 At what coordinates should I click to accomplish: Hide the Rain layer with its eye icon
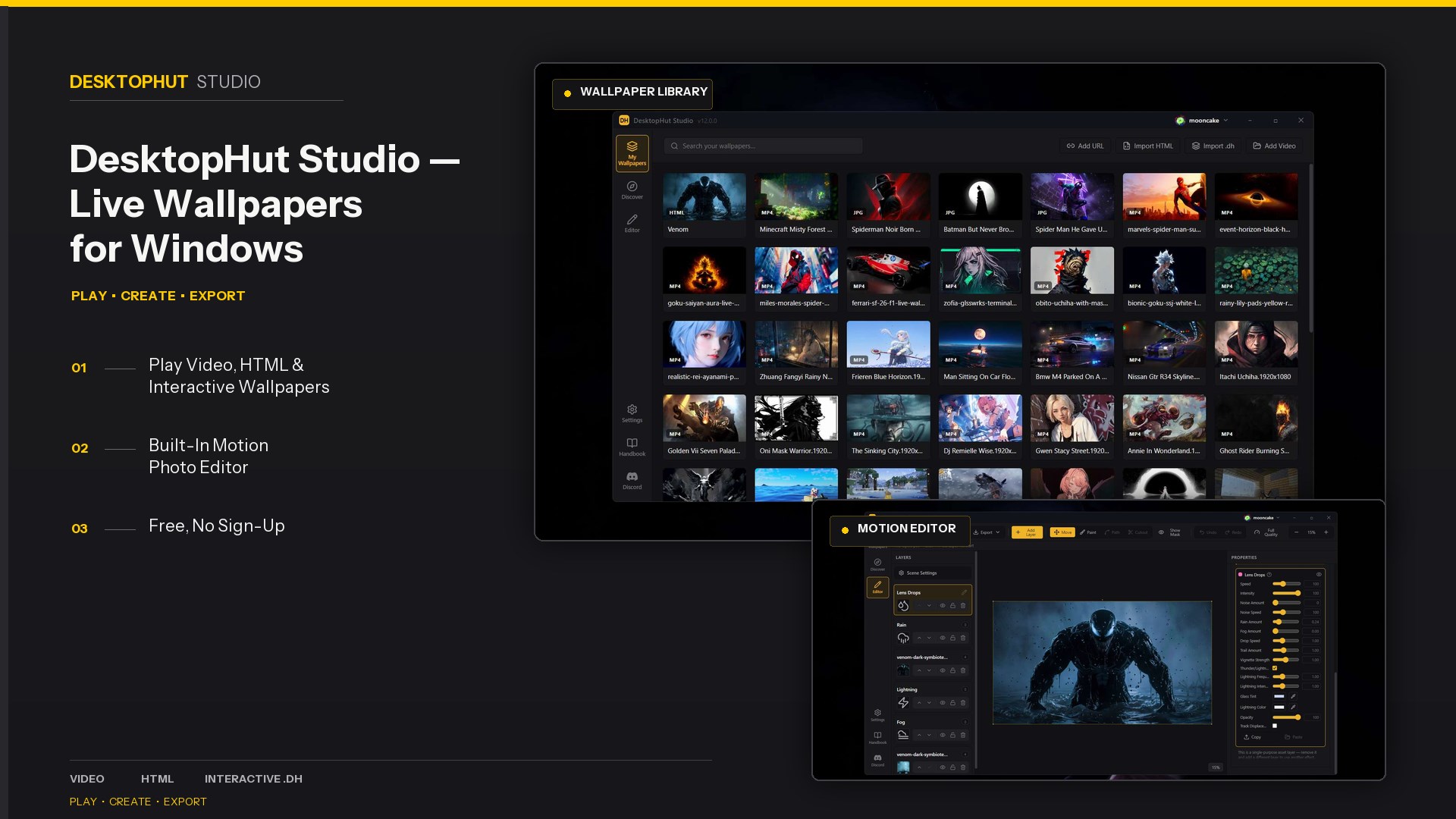(x=943, y=638)
